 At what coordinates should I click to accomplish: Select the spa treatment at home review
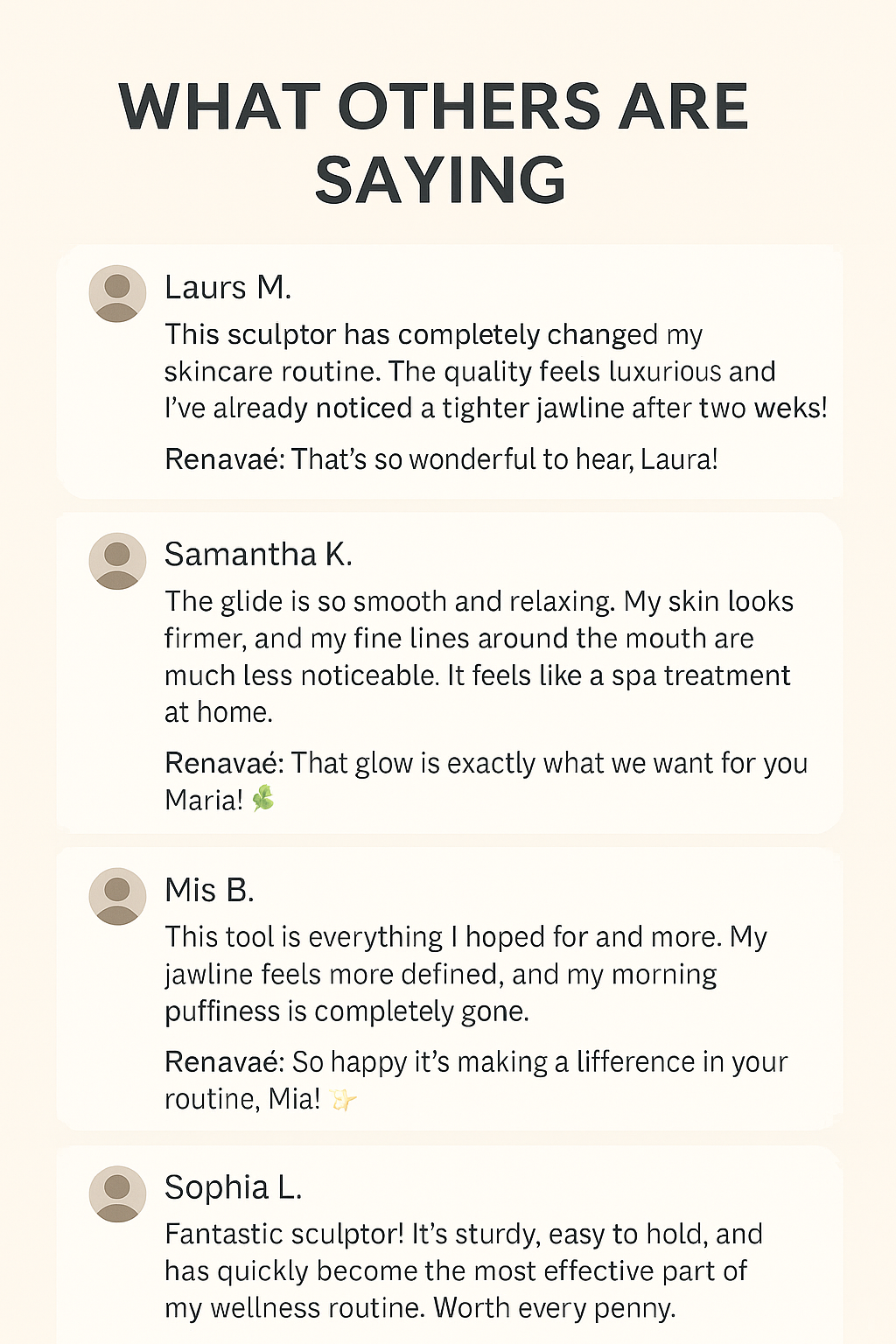tap(479, 656)
